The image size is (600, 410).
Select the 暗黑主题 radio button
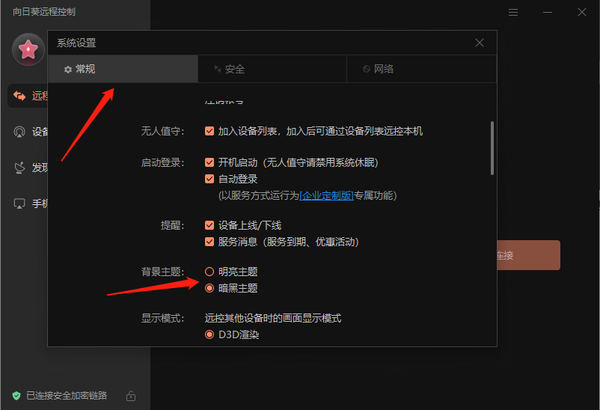tap(209, 288)
